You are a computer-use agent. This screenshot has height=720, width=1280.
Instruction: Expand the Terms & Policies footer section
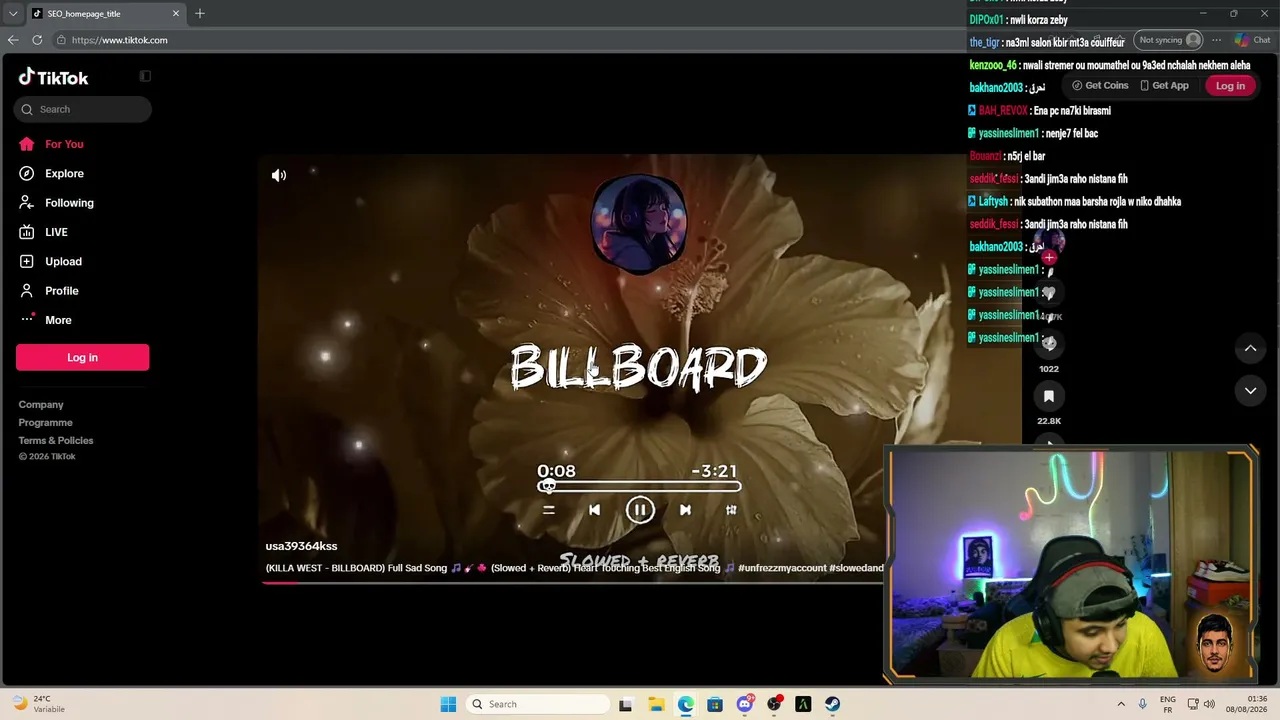[56, 441]
